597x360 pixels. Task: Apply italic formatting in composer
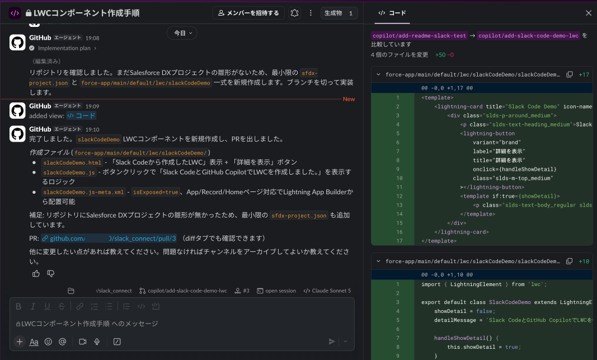click(x=33, y=306)
